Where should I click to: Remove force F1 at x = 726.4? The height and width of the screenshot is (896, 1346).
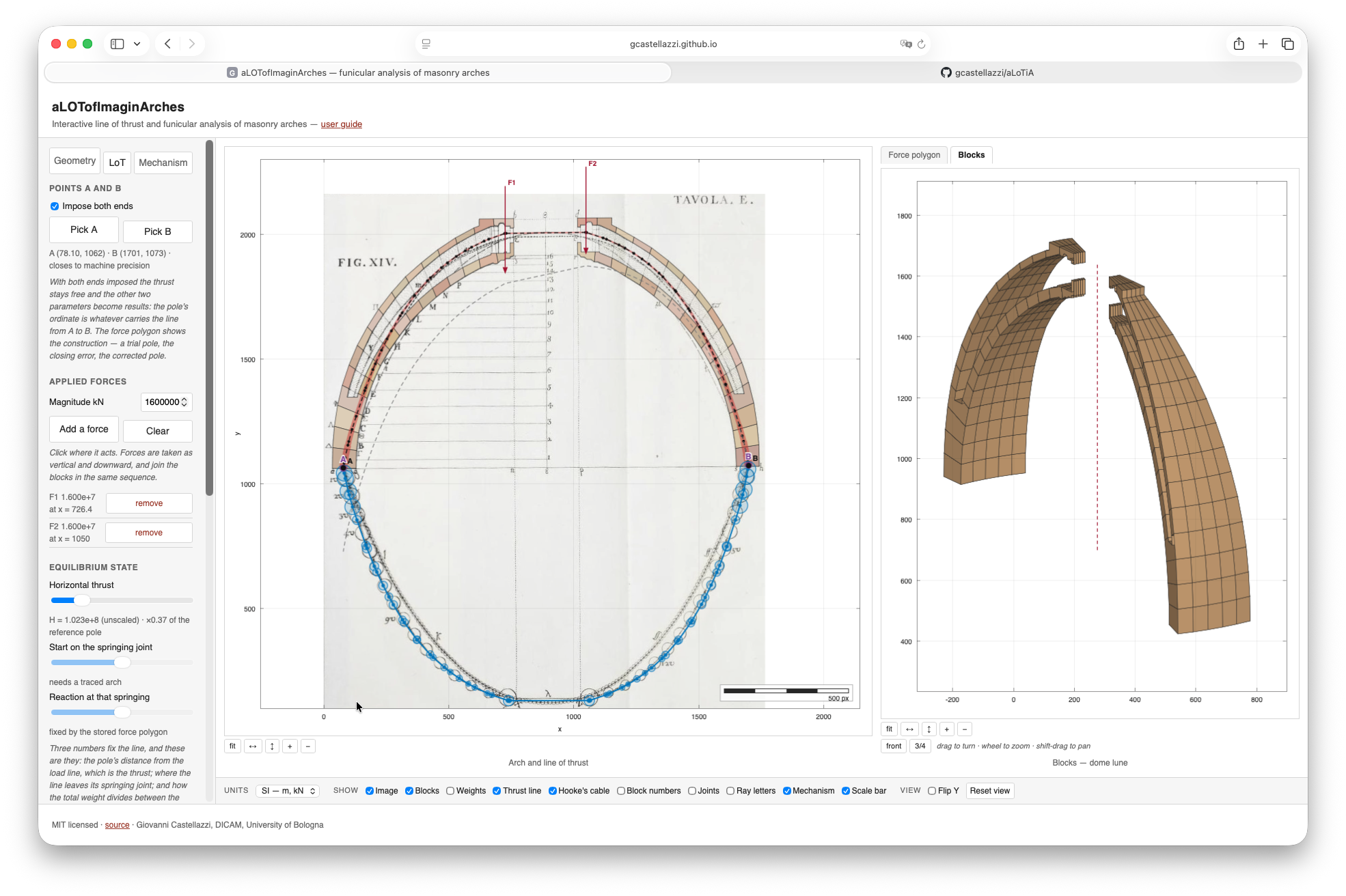tap(149, 503)
